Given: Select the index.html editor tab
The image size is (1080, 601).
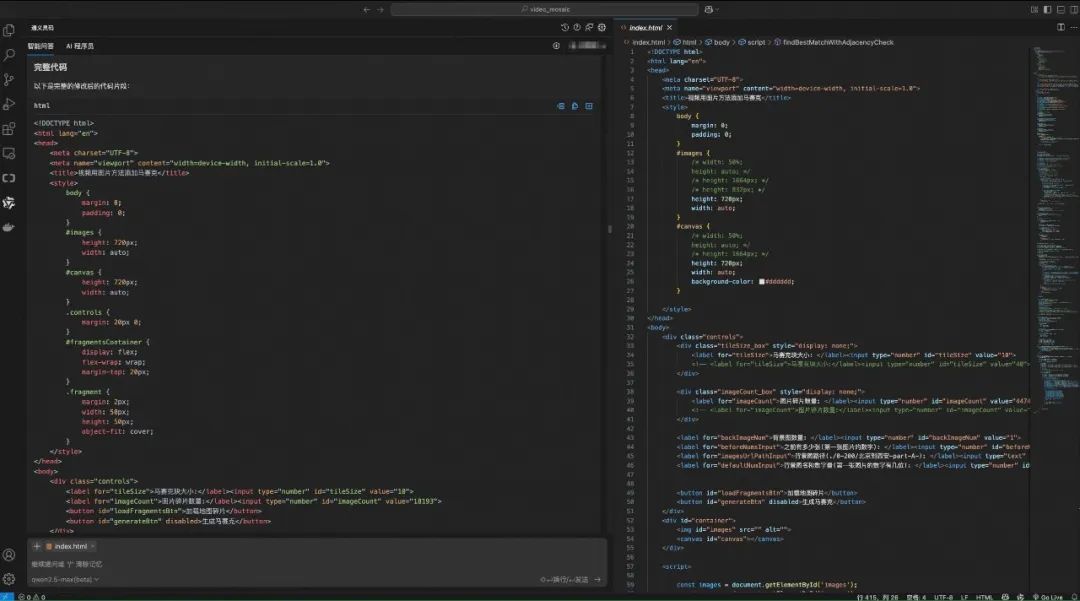Looking at the screenshot, I should [645, 28].
